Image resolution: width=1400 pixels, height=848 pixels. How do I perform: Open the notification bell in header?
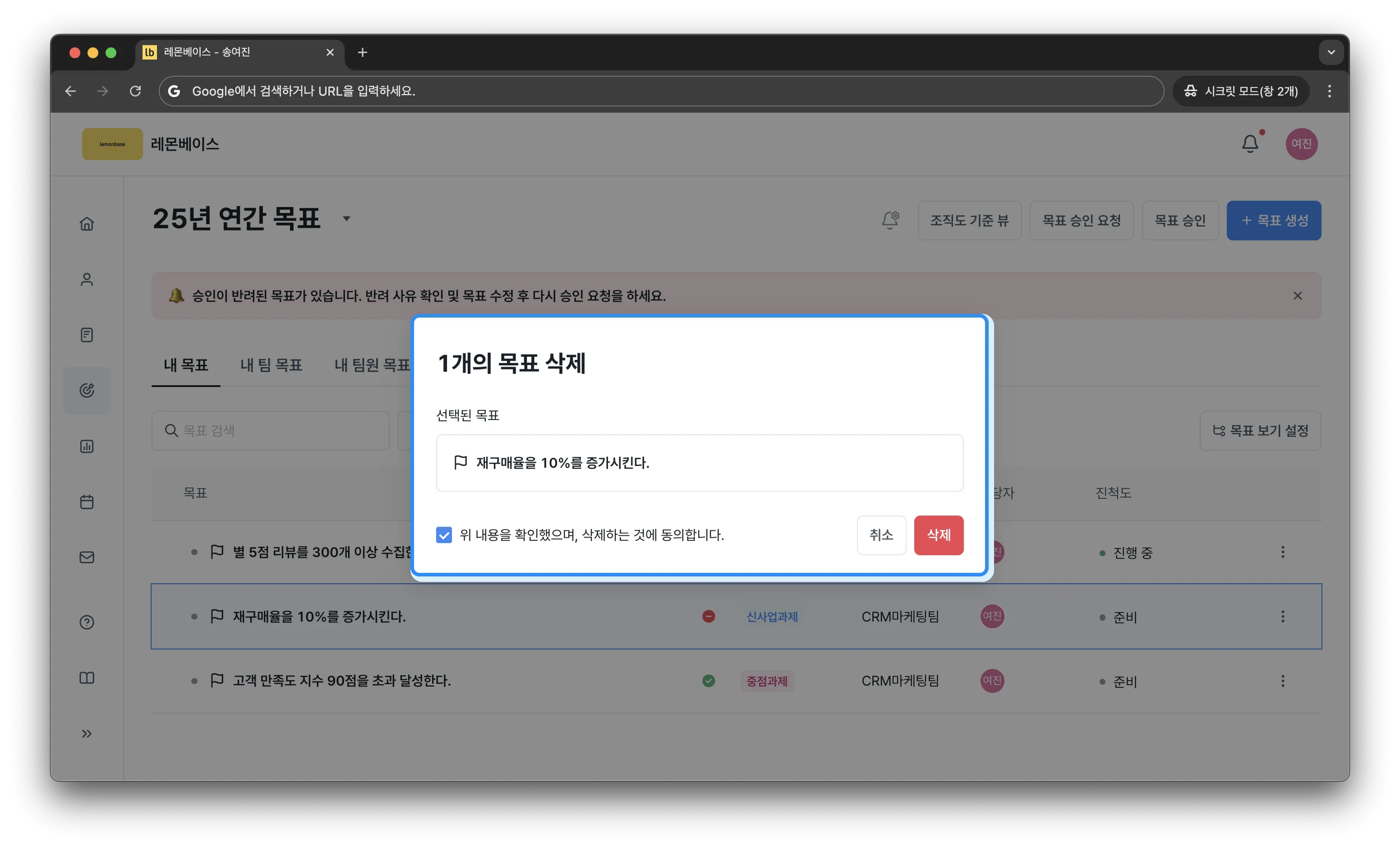[1250, 143]
